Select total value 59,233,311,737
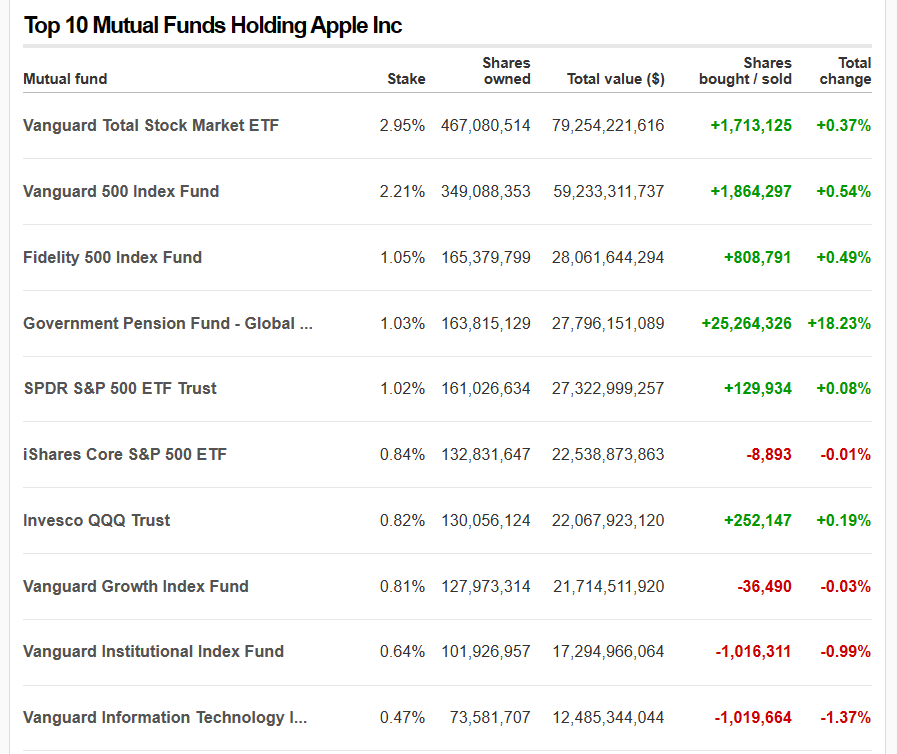This screenshot has height=754, width=897. coord(609,191)
